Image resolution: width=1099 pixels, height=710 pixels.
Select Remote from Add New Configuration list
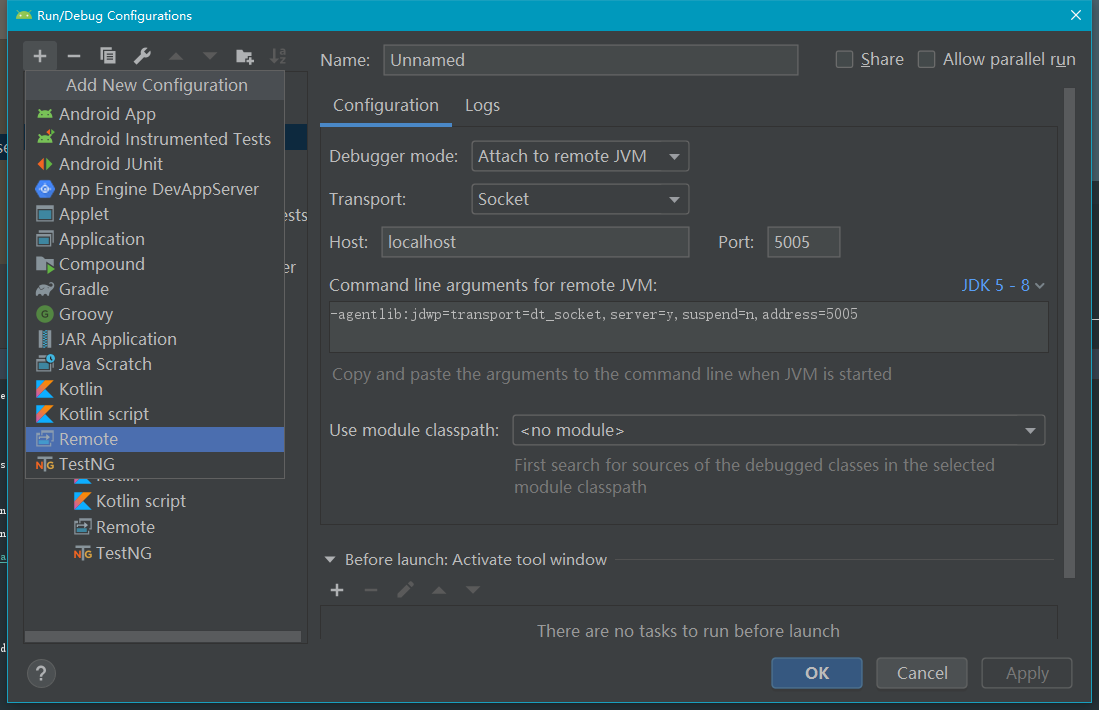tap(88, 439)
